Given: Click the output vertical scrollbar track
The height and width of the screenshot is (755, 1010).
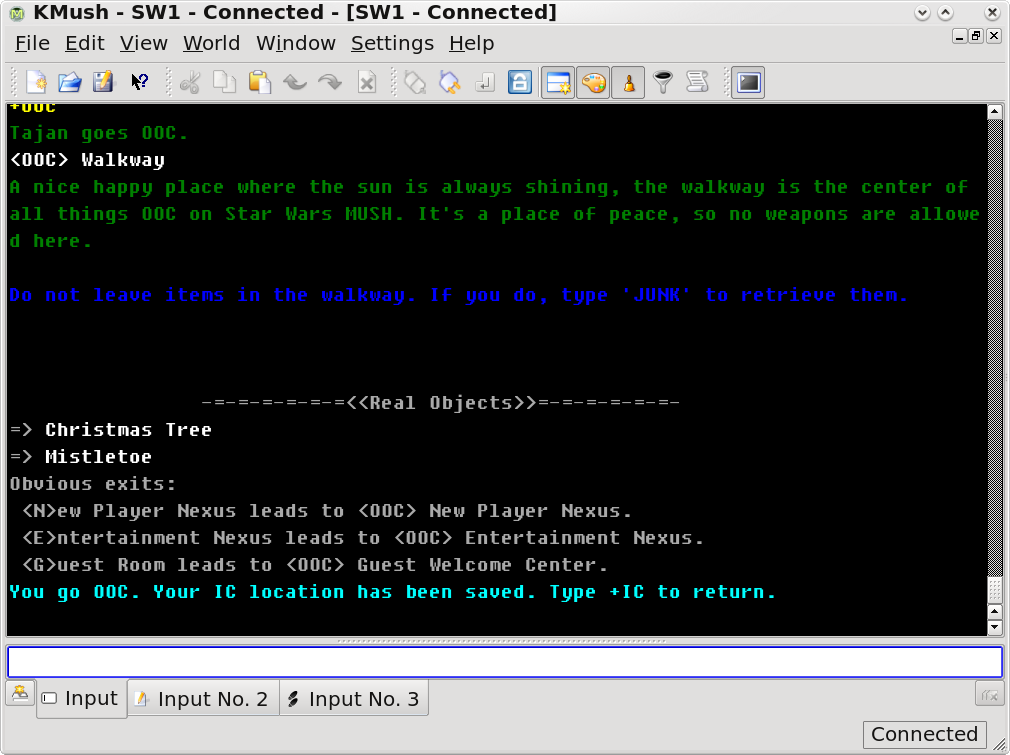Looking at the screenshot, I should tap(995, 348).
